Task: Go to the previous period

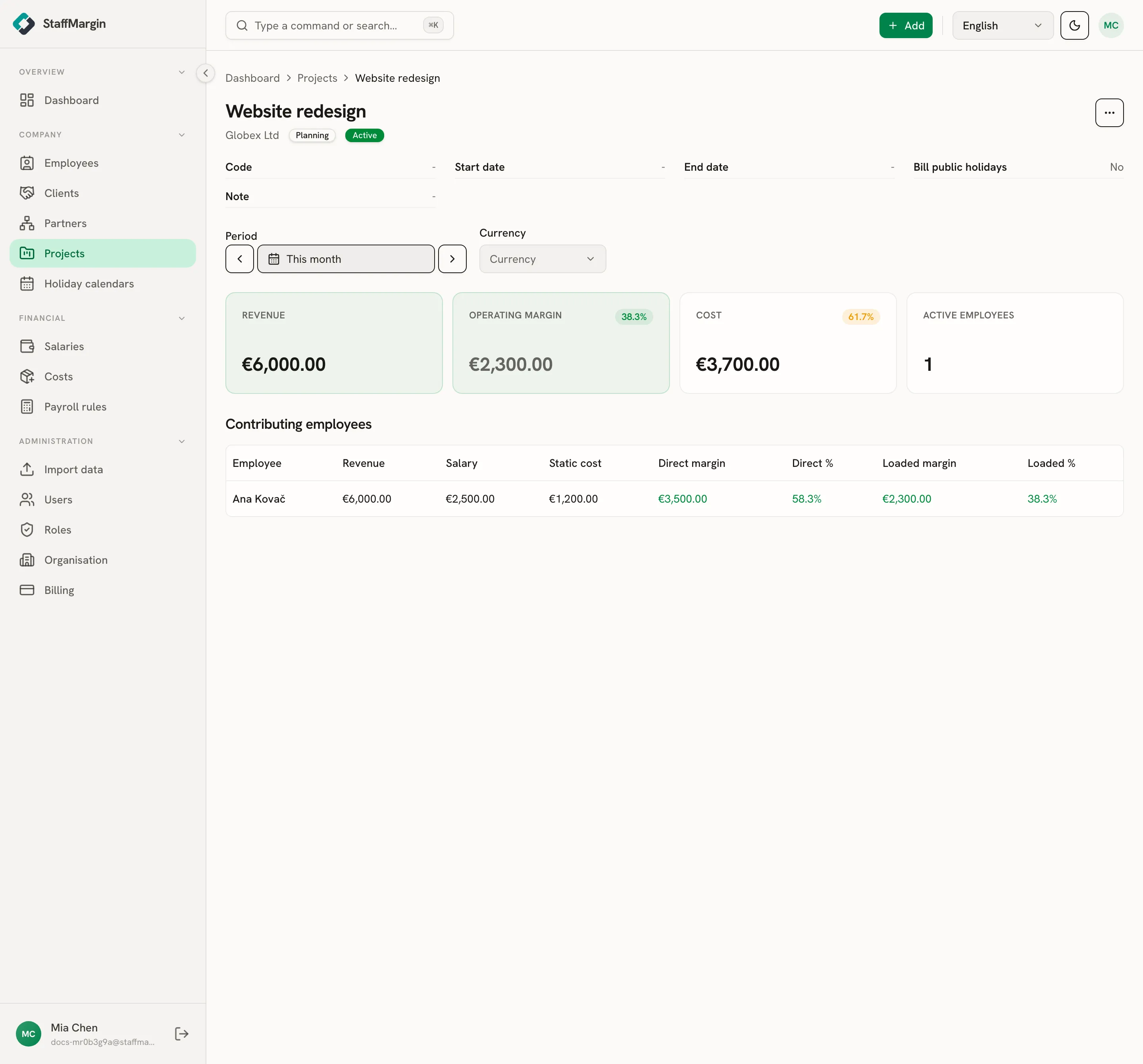Action: pyautogui.click(x=240, y=259)
